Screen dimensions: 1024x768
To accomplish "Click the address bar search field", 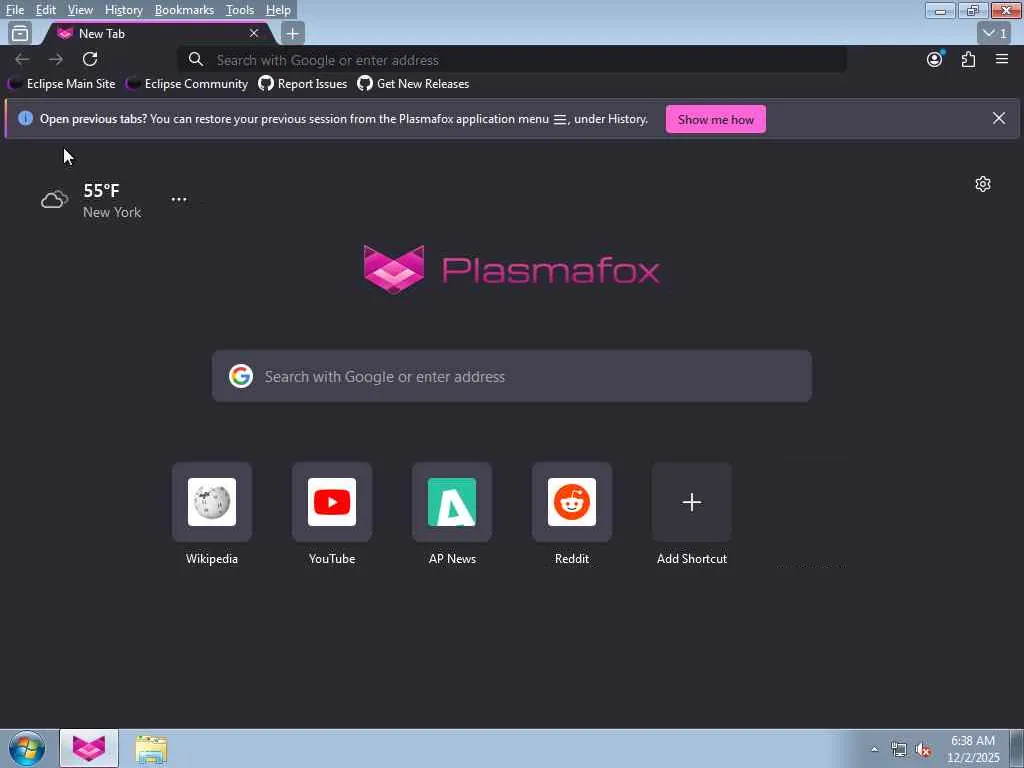I will [x=513, y=60].
